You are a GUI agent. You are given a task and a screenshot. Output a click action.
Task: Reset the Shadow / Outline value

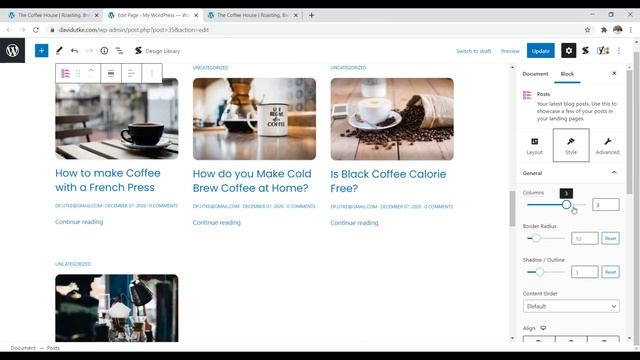610,272
